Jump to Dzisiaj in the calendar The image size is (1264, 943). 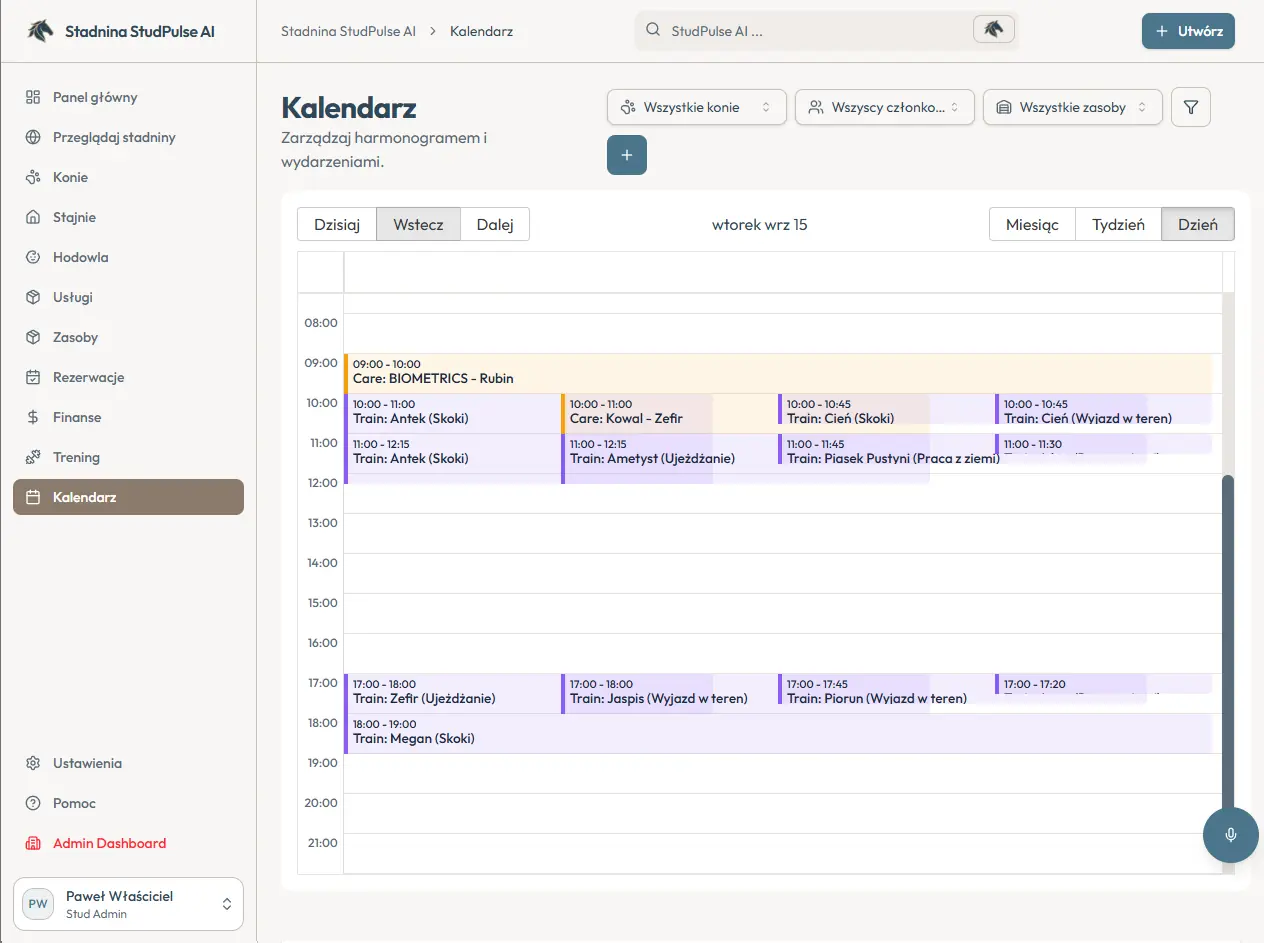(x=337, y=224)
